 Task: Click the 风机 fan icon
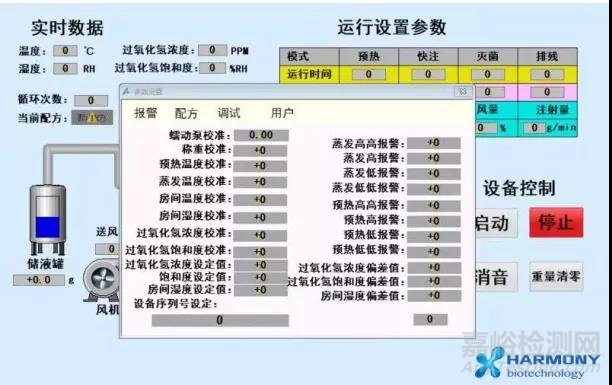[x=102, y=280]
